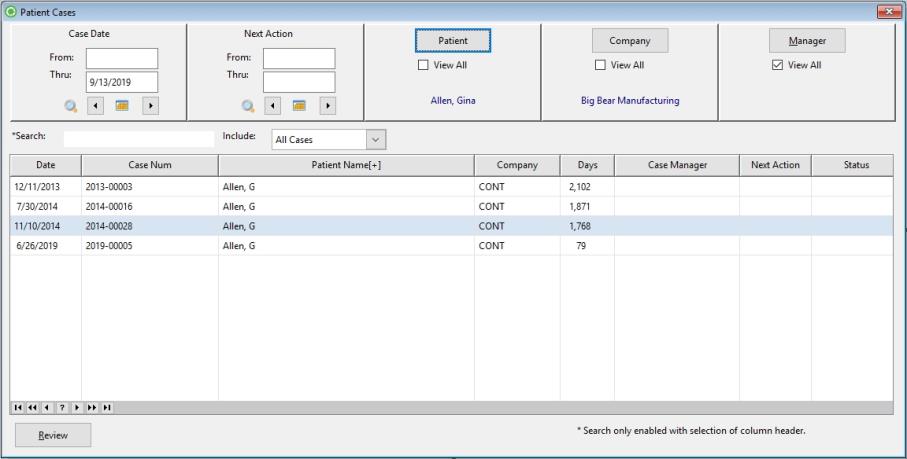Click the Allen, Gina patient name text
This screenshot has width=907, height=459.
453,101
